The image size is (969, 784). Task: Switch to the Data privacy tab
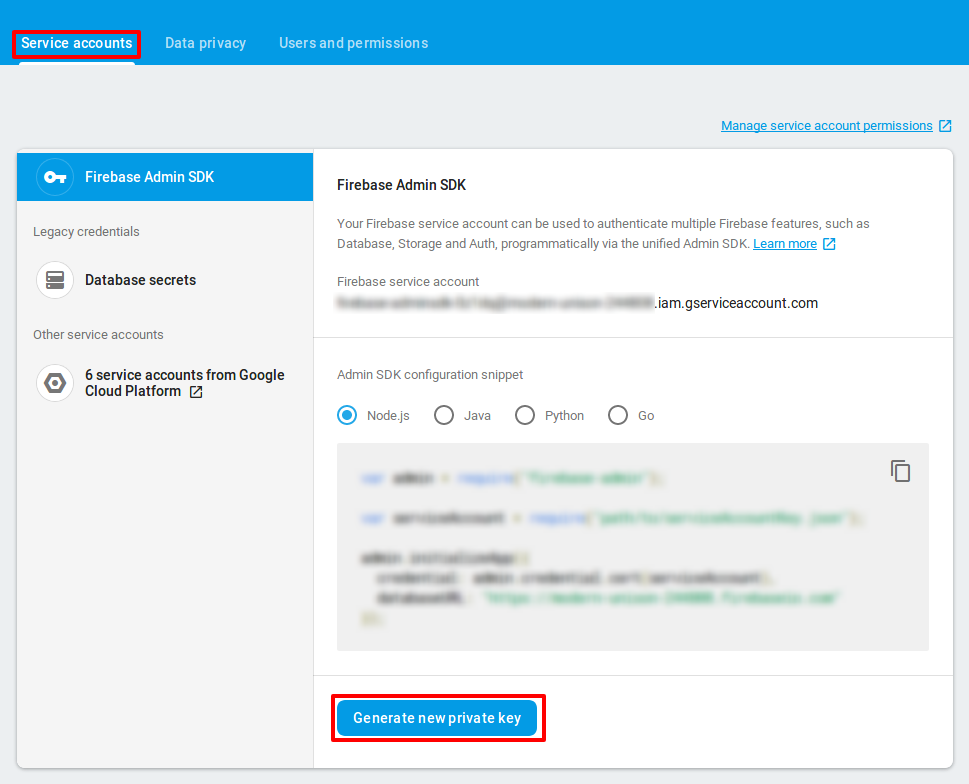click(205, 43)
